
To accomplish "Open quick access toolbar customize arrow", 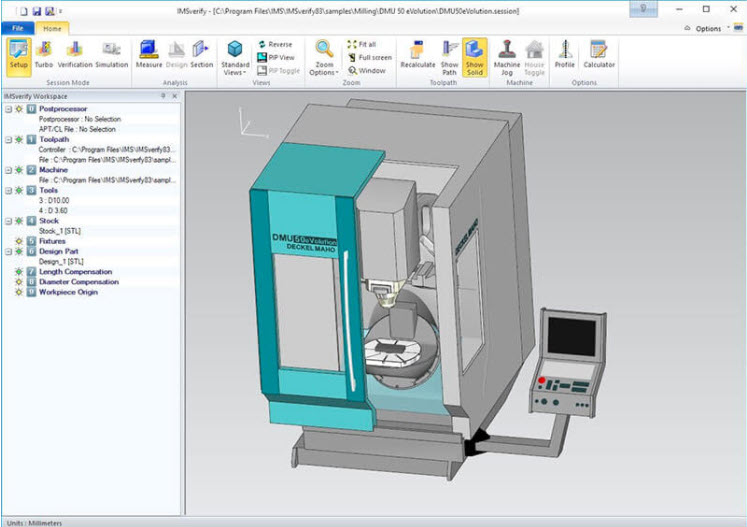I will (61, 11).
